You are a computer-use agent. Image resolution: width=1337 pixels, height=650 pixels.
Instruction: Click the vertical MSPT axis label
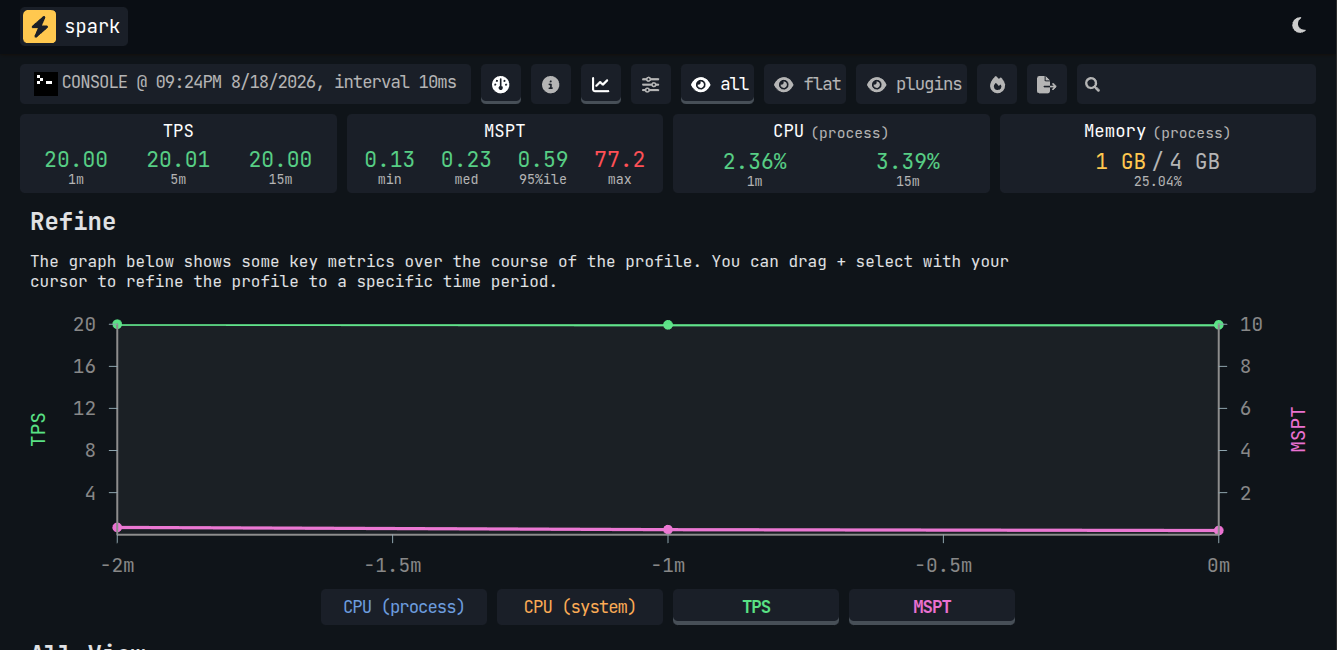click(x=1298, y=429)
